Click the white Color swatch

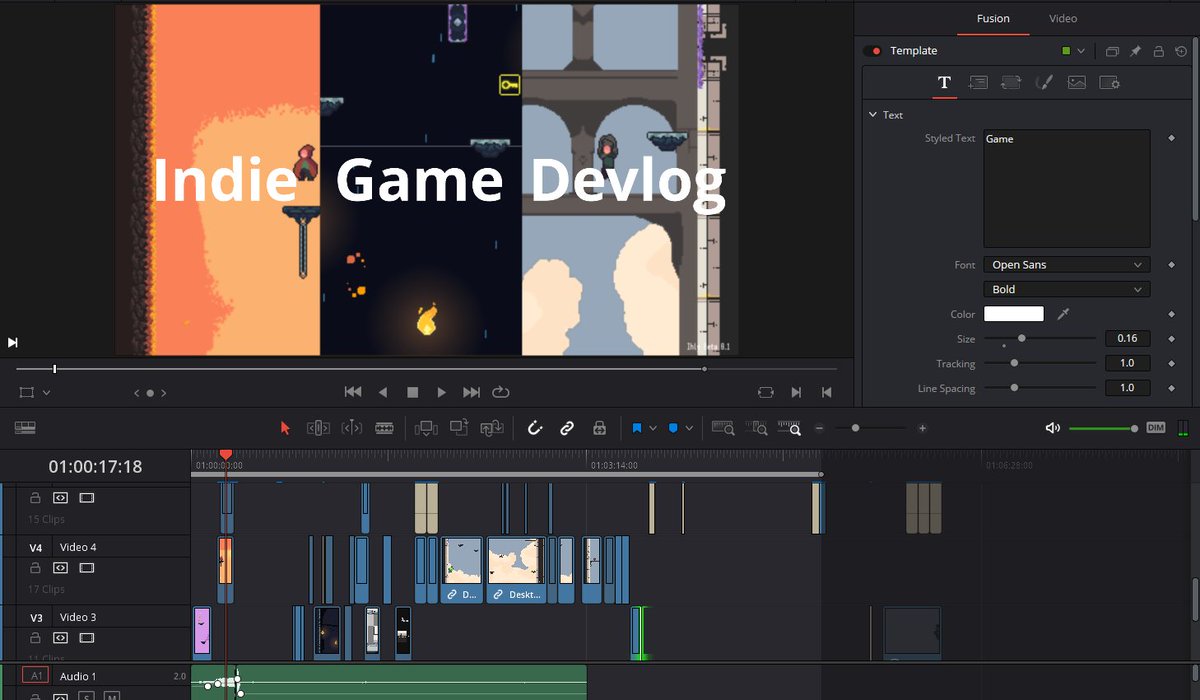pos(1014,314)
